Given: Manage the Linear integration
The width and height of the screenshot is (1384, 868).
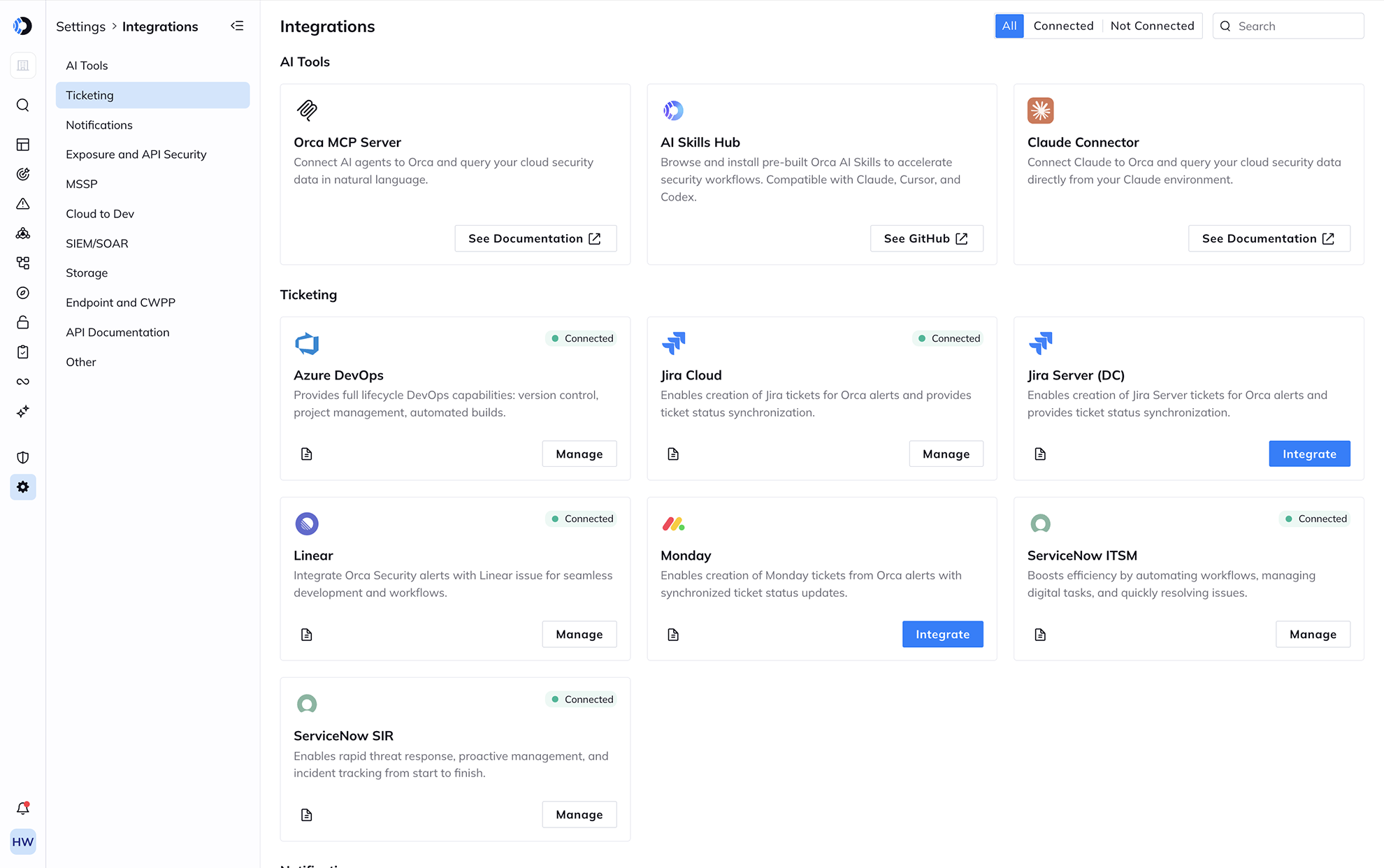Looking at the screenshot, I should tap(579, 634).
